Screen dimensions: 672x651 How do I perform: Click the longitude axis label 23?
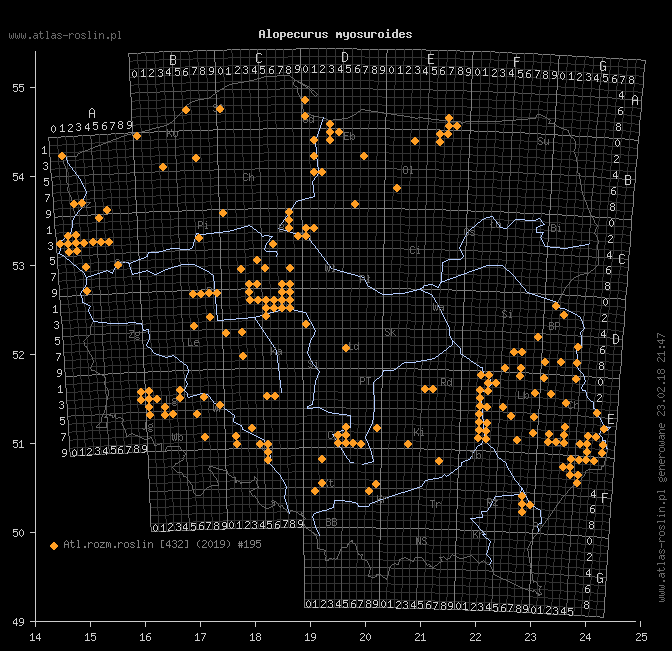[x=531, y=637]
